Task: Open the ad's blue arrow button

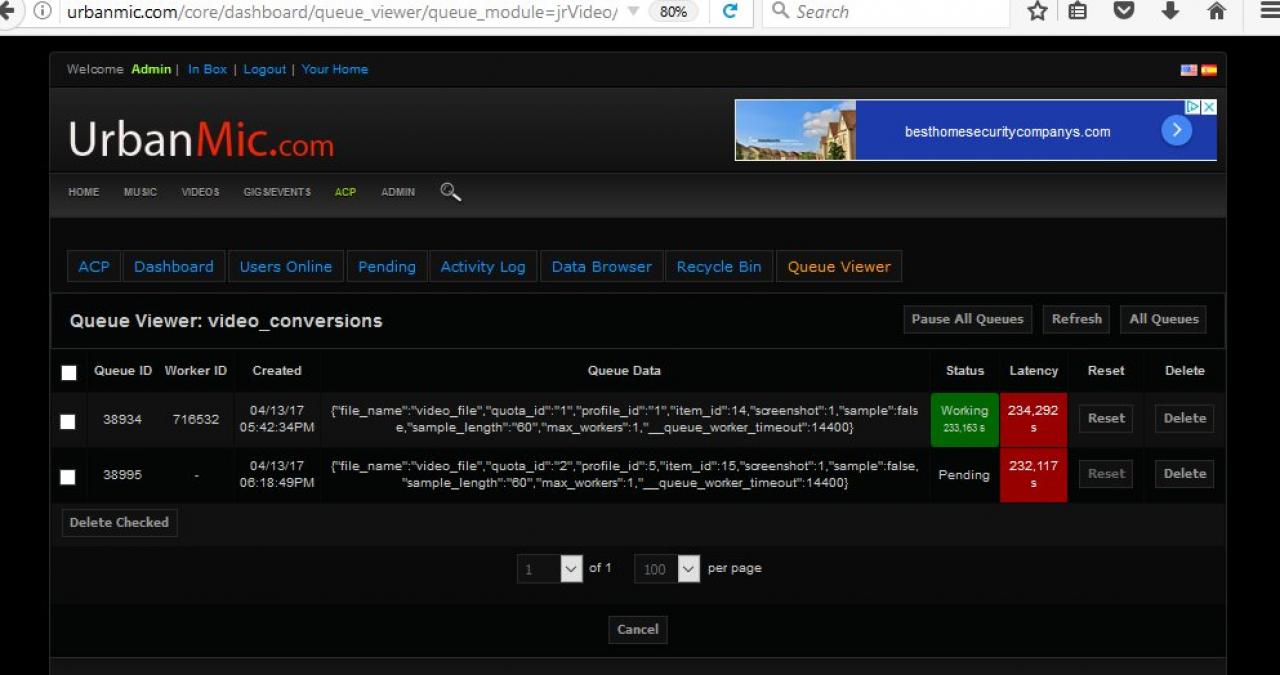Action: click(x=1176, y=130)
